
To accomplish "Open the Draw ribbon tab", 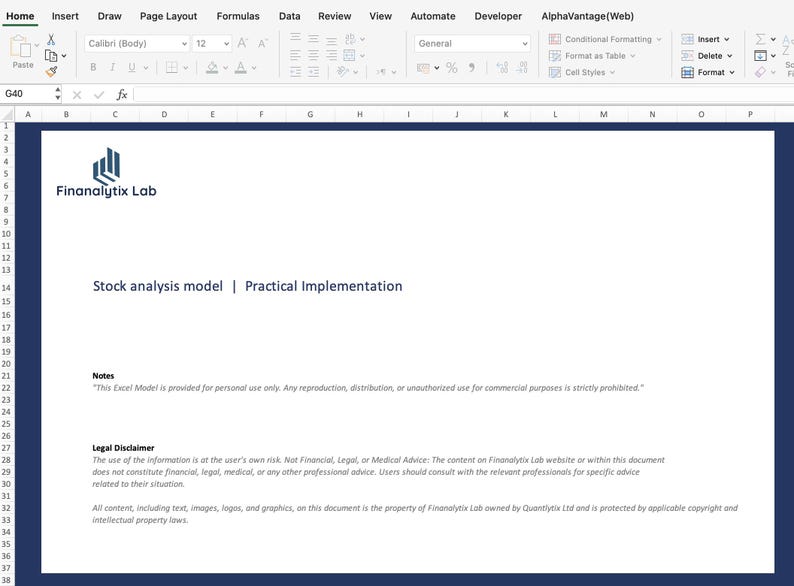I will tap(109, 16).
